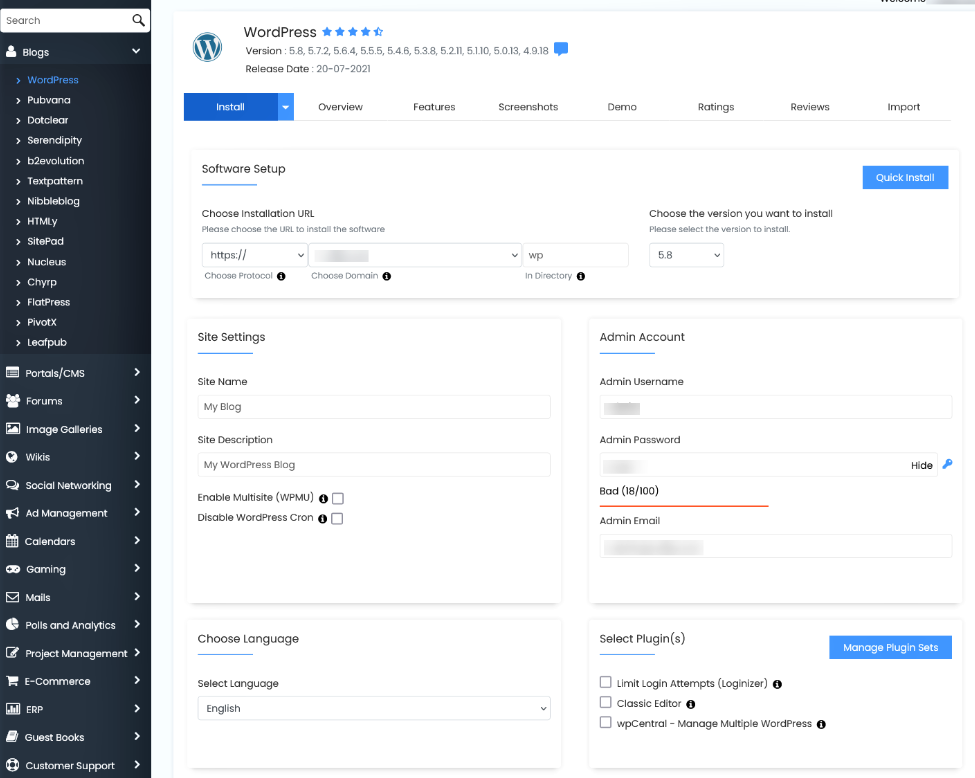Click the WordPress logo
Viewport: 975px width, 778px height.
point(208,47)
